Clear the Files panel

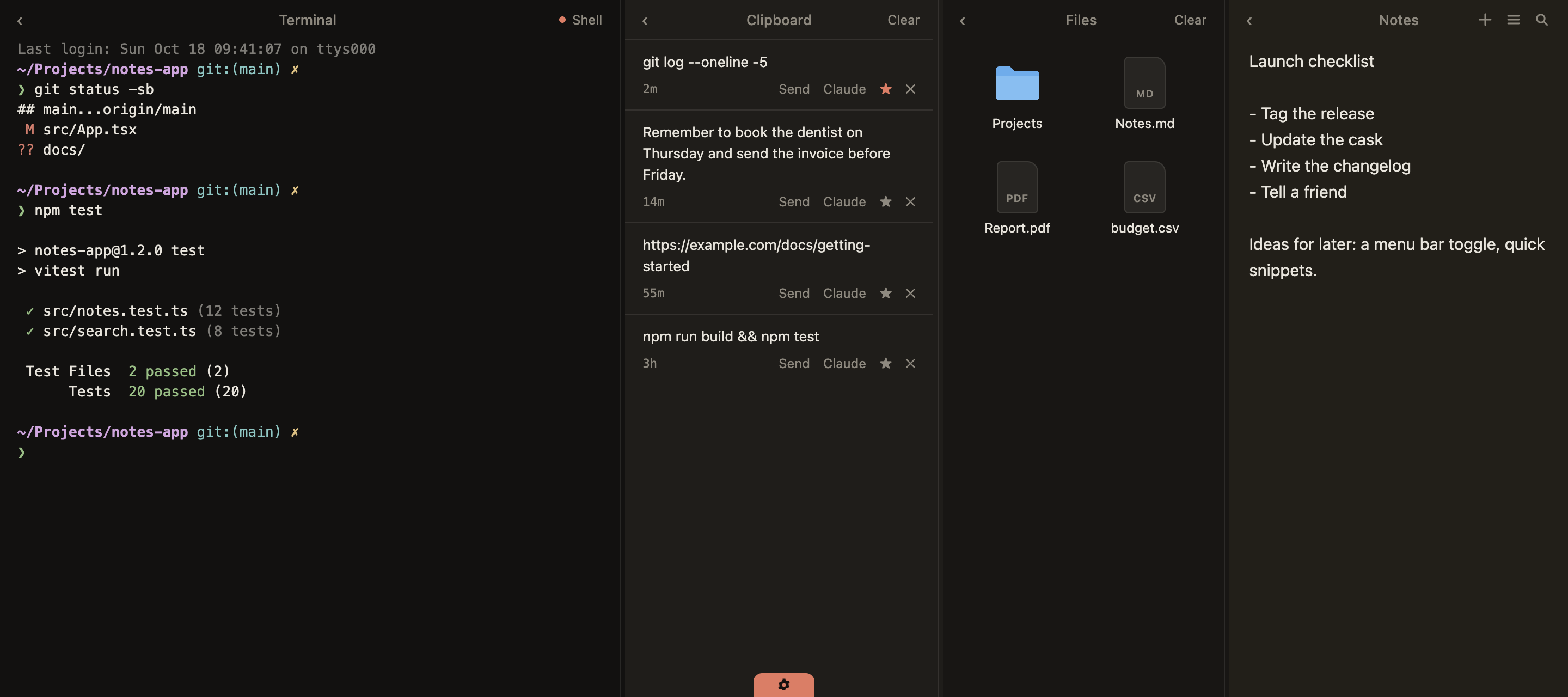coord(1190,20)
